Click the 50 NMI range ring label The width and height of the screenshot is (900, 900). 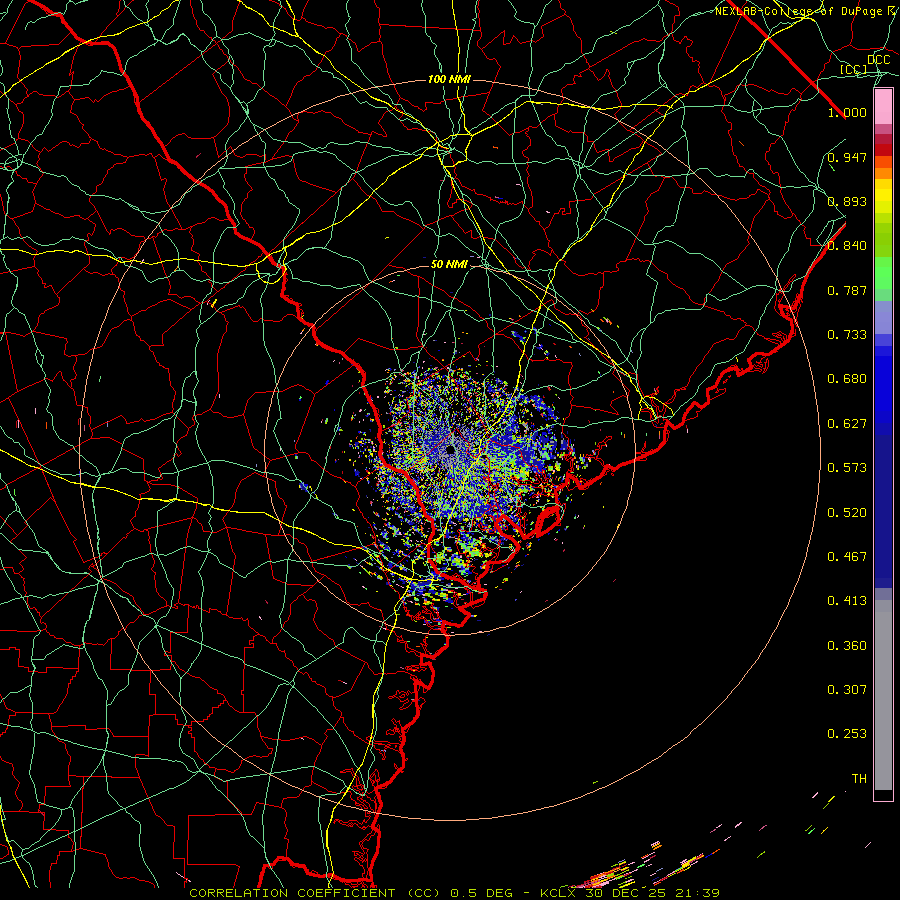[x=449, y=265]
